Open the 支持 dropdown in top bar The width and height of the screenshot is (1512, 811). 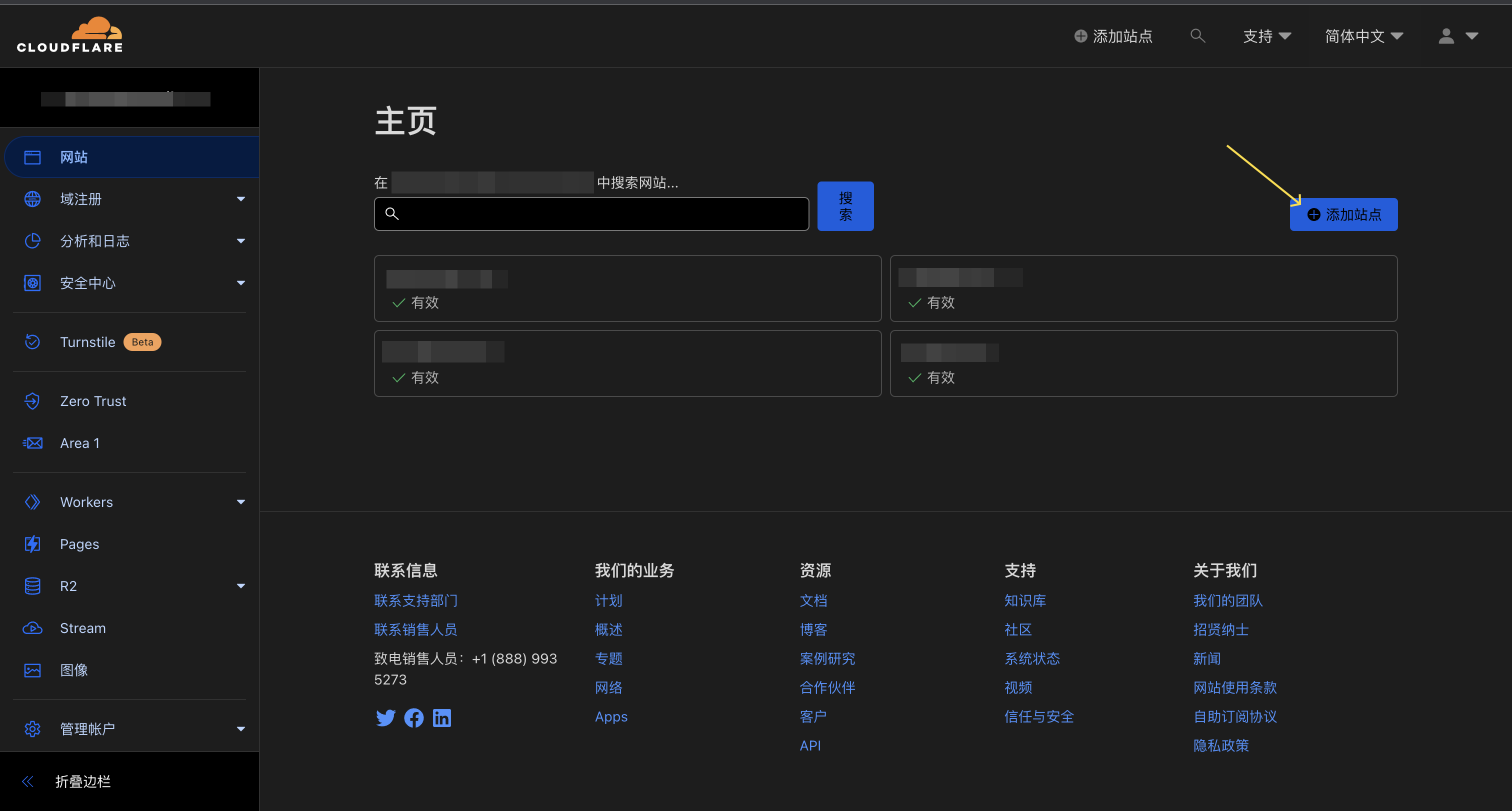(1267, 36)
